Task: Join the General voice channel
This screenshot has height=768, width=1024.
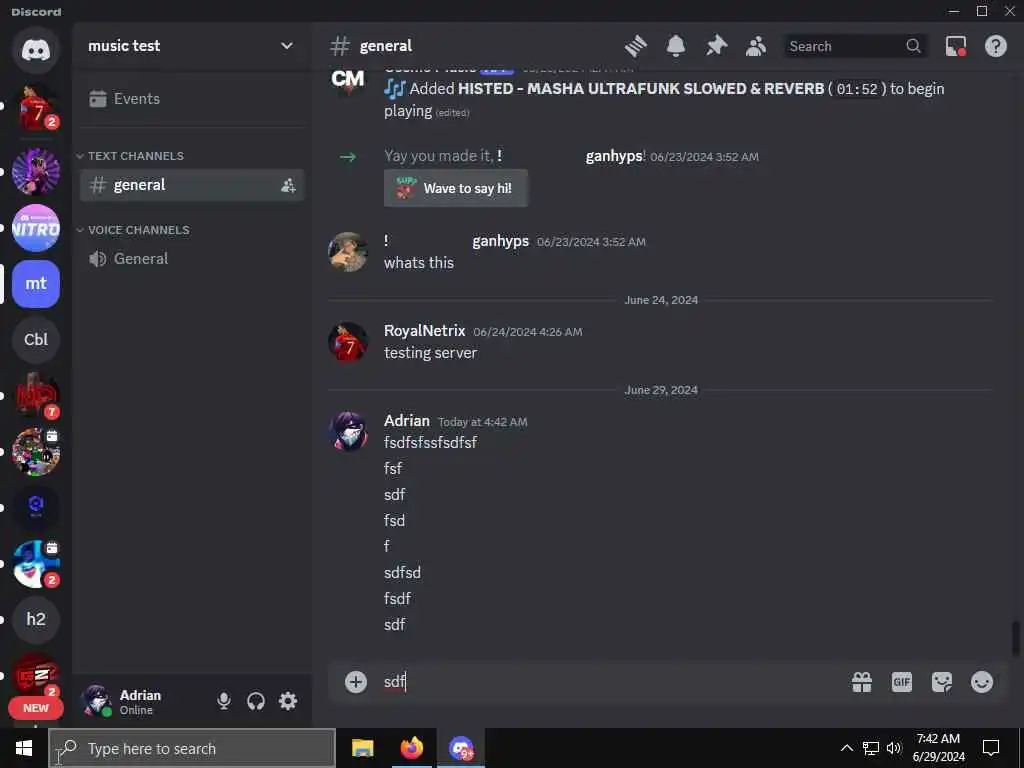Action: coord(191,259)
